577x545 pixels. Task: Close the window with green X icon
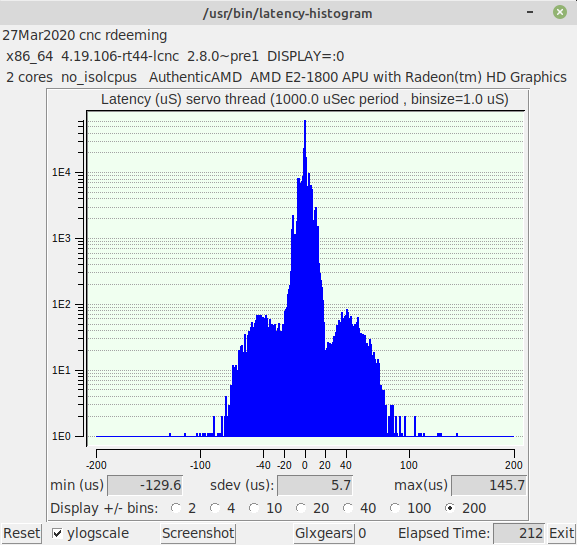560,12
